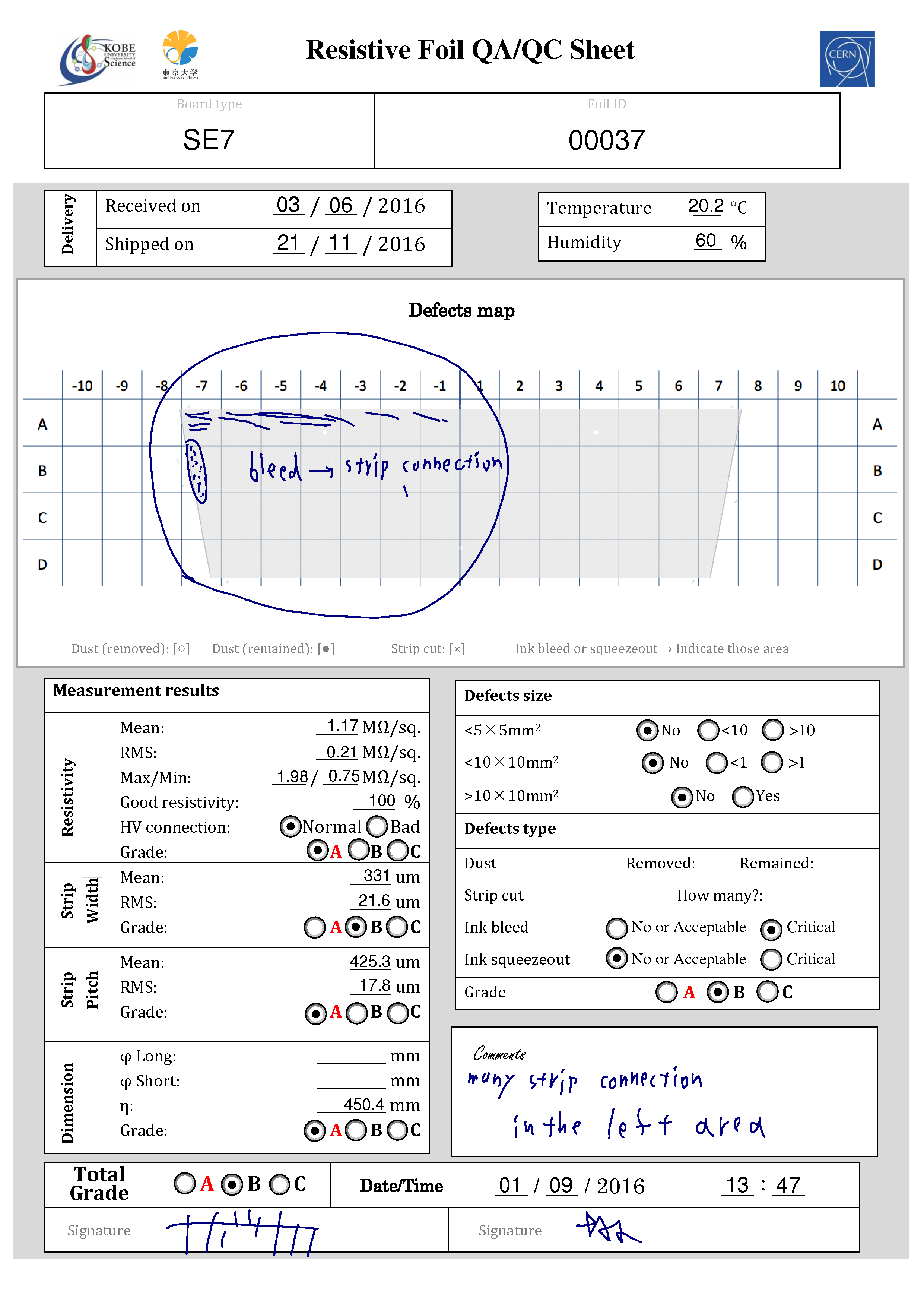Screen dimensions: 924x1307
Task: Choose >1 for <10×10mm² defects
Action: [x=772, y=762]
